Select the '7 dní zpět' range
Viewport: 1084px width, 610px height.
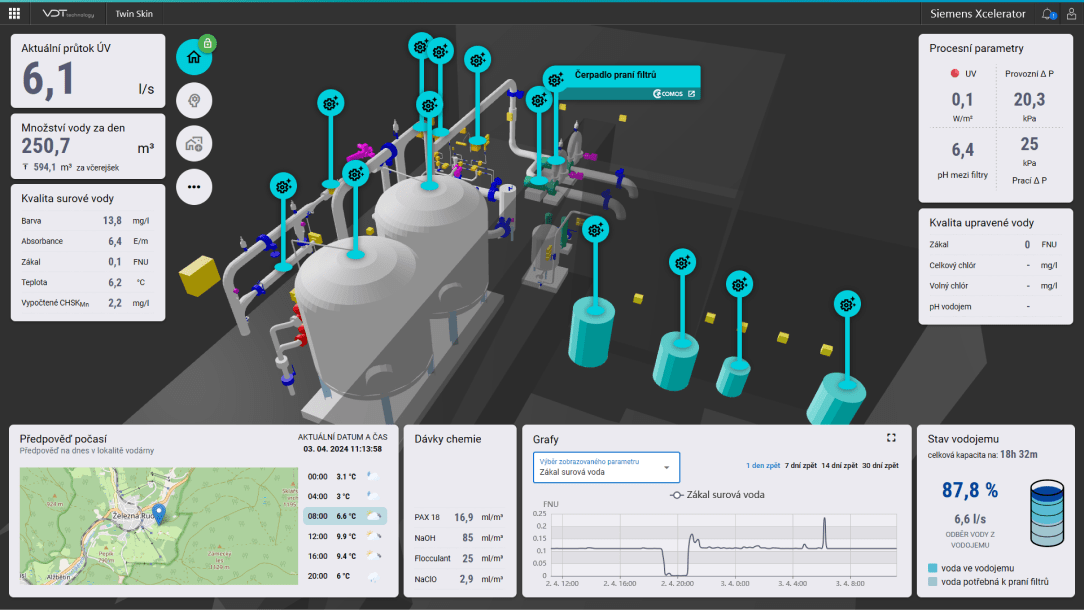(x=801, y=466)
